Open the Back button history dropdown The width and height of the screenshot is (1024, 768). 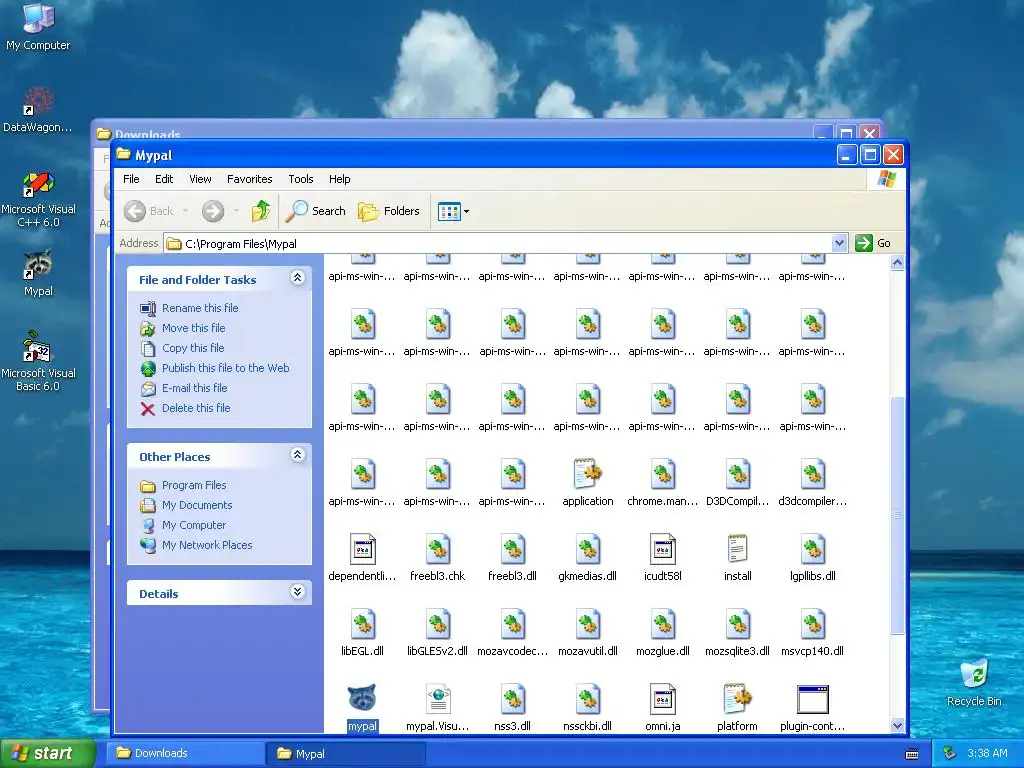(185, 211)
